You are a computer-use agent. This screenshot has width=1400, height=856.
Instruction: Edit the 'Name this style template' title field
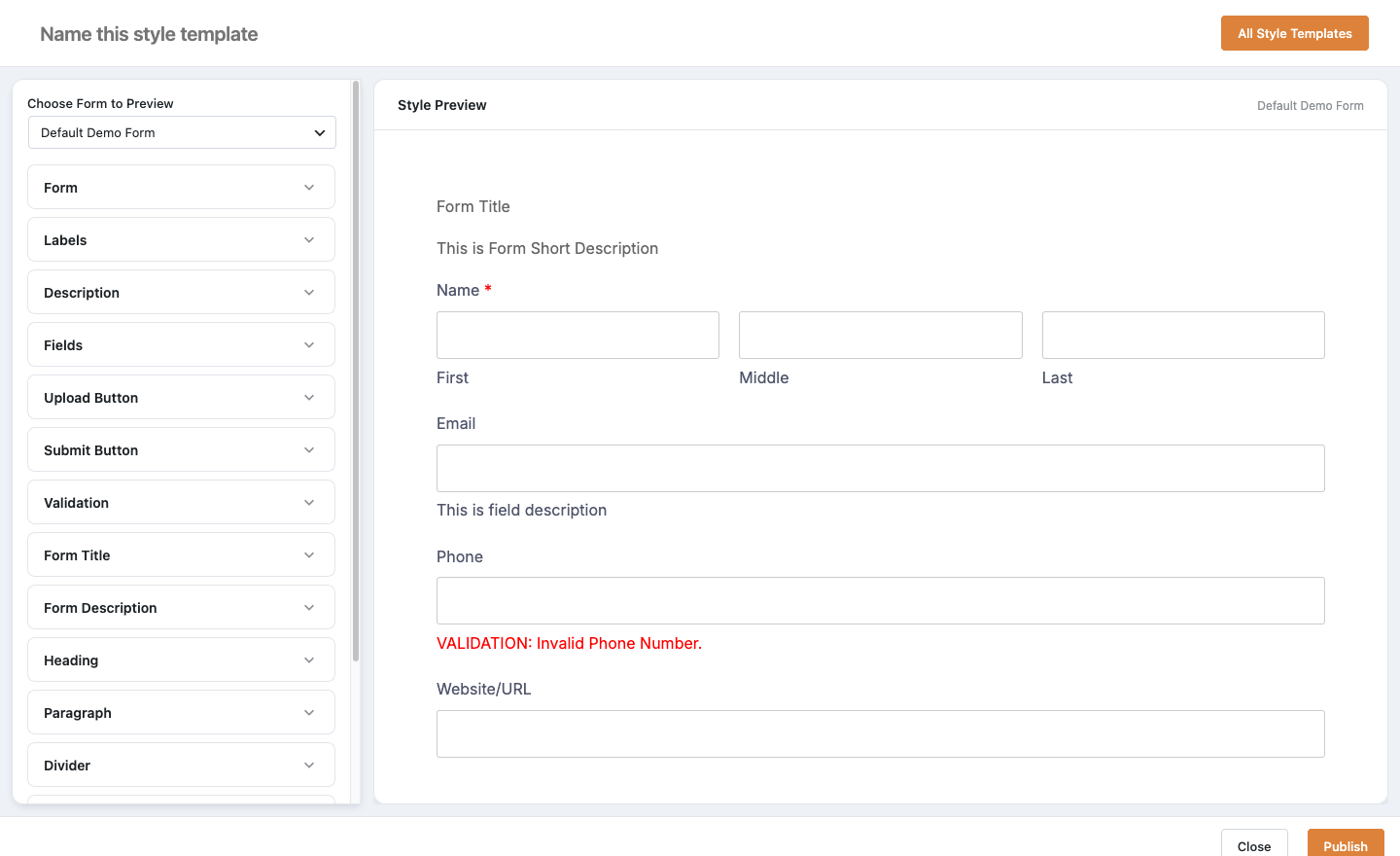pyautogui.click(x=149, y=34)
